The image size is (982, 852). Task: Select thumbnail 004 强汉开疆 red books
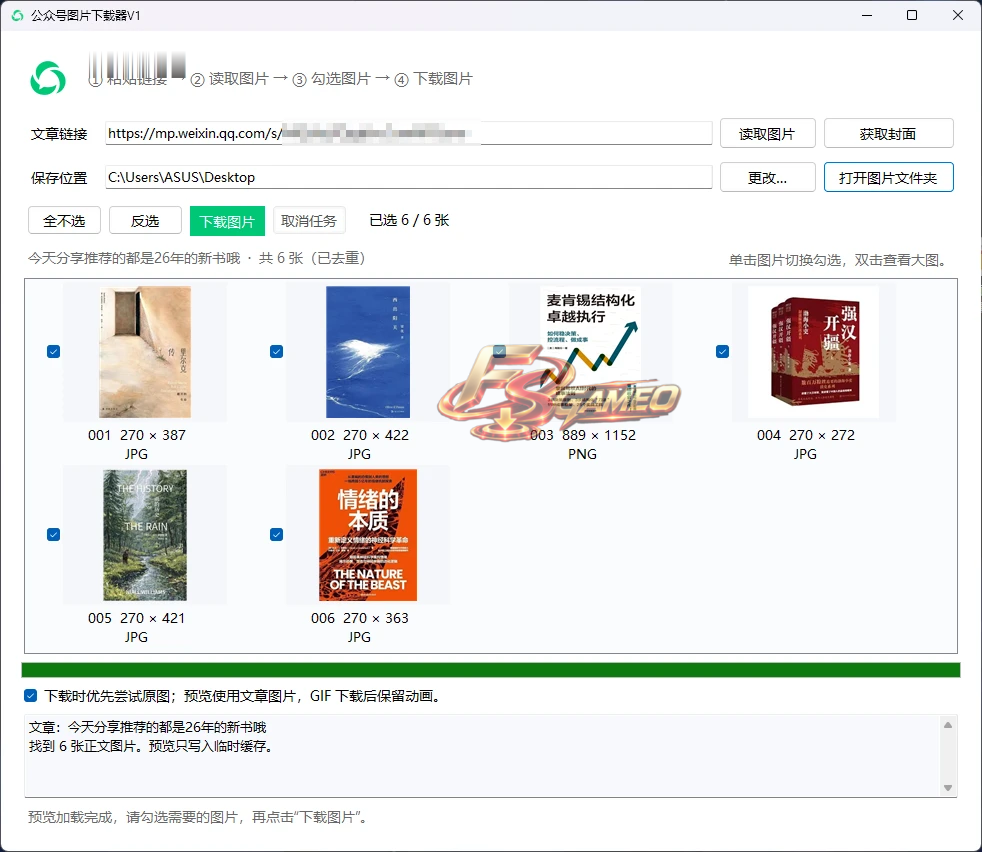[x=814, y=351]
